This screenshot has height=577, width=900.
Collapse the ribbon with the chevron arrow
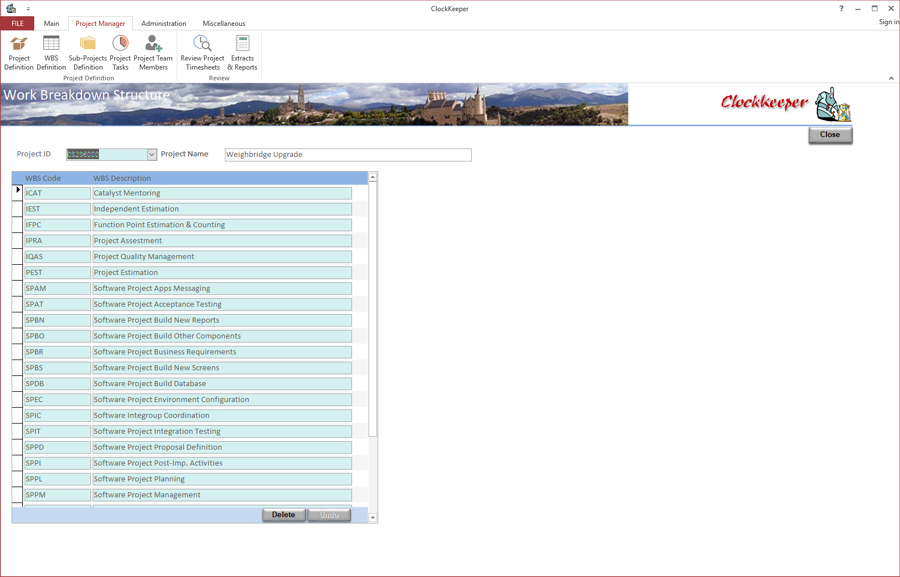coord(891,78)
